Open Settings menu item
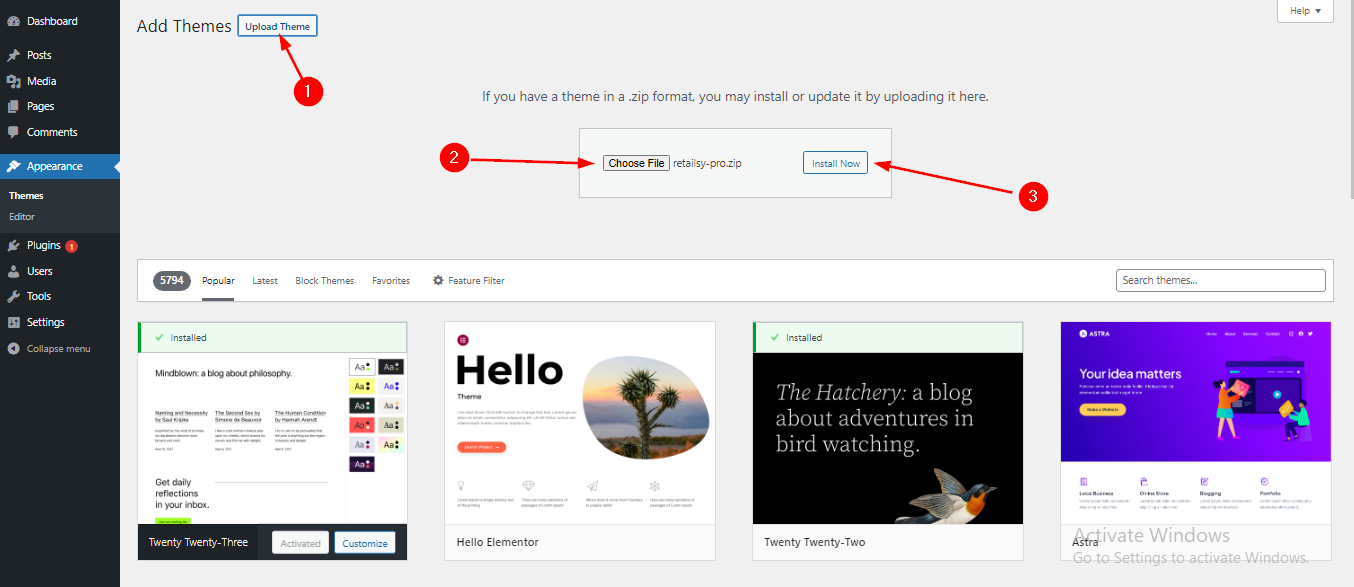Screen dimensions: 1354x587 60,322
